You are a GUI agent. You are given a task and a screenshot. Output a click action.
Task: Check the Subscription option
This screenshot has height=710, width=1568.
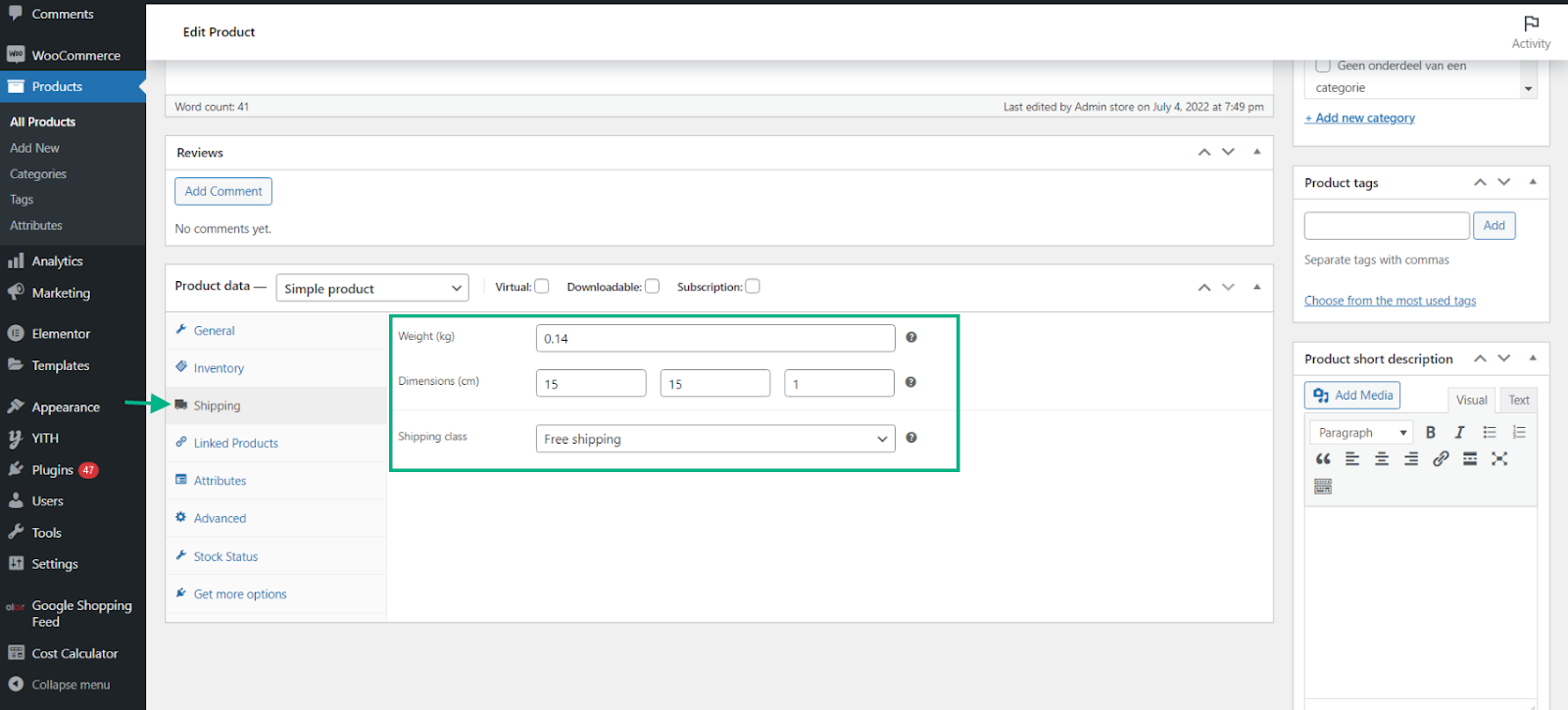(x=753, y=286)
